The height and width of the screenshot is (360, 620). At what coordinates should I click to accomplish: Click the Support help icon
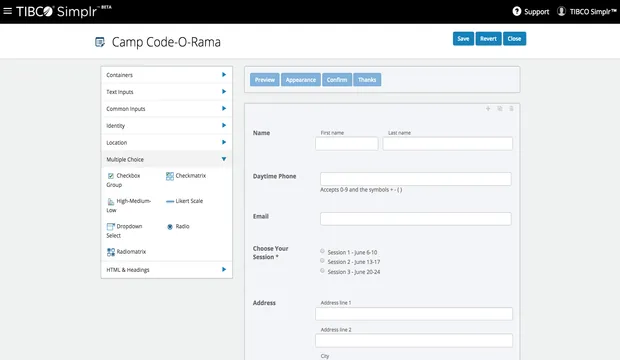click(516, 11)
